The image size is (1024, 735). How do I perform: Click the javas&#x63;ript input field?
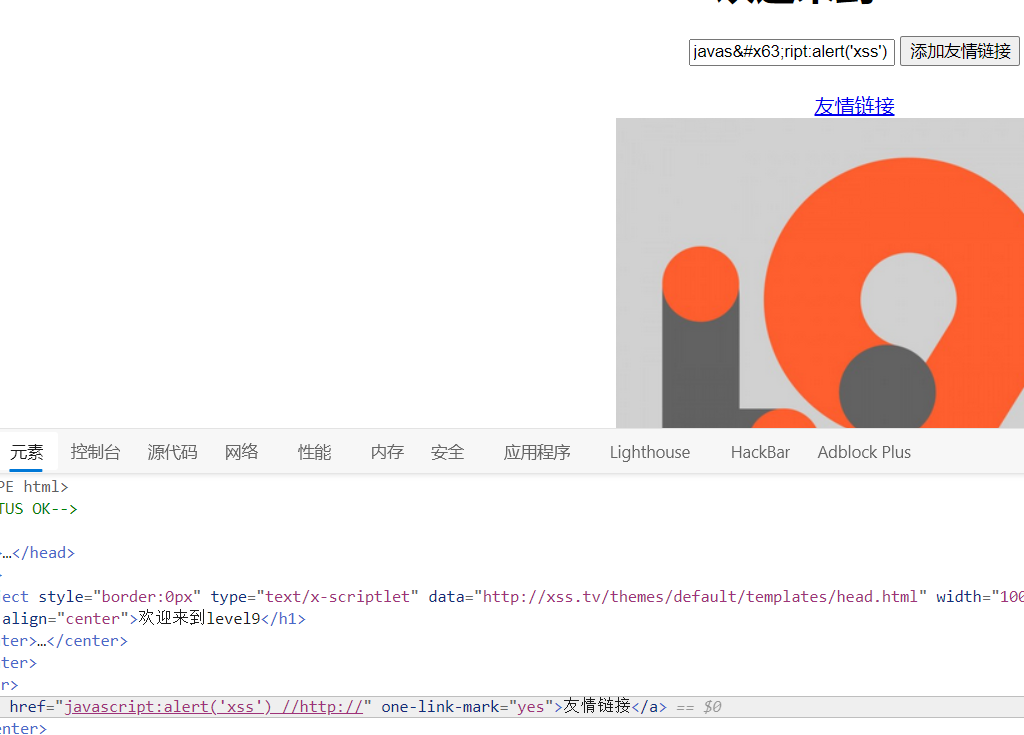(x=792, y=52)
